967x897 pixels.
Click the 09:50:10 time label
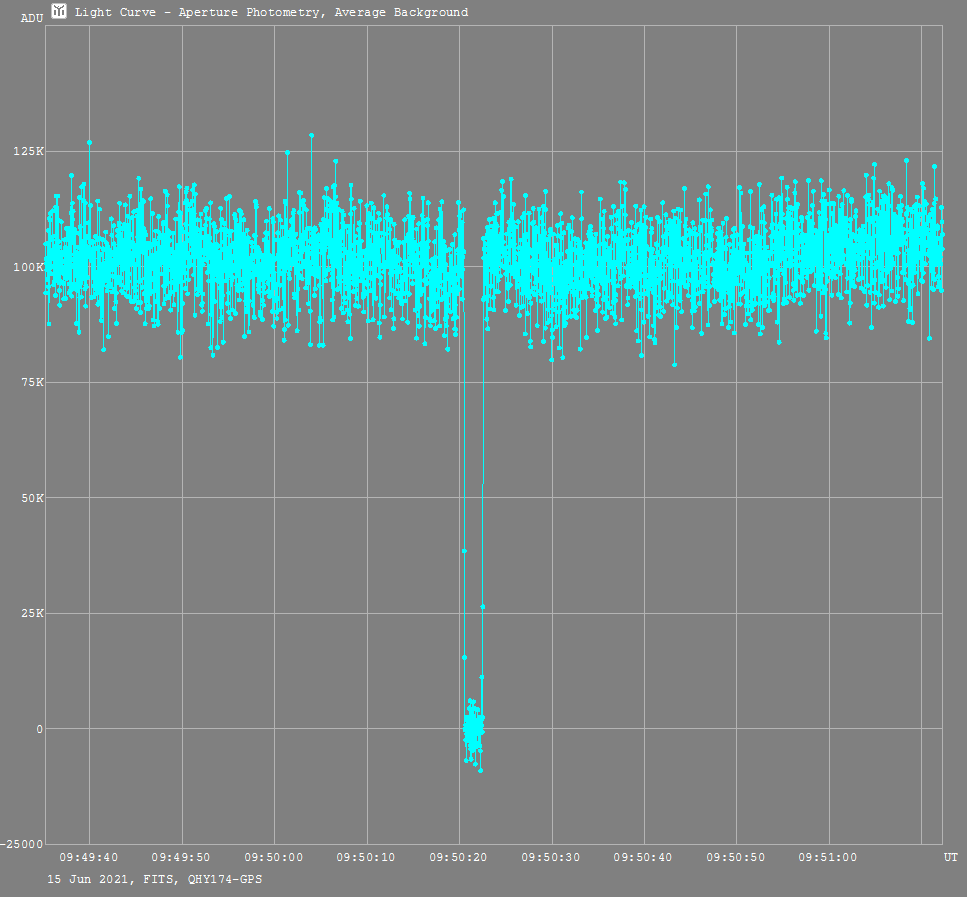tap(366, 857)
